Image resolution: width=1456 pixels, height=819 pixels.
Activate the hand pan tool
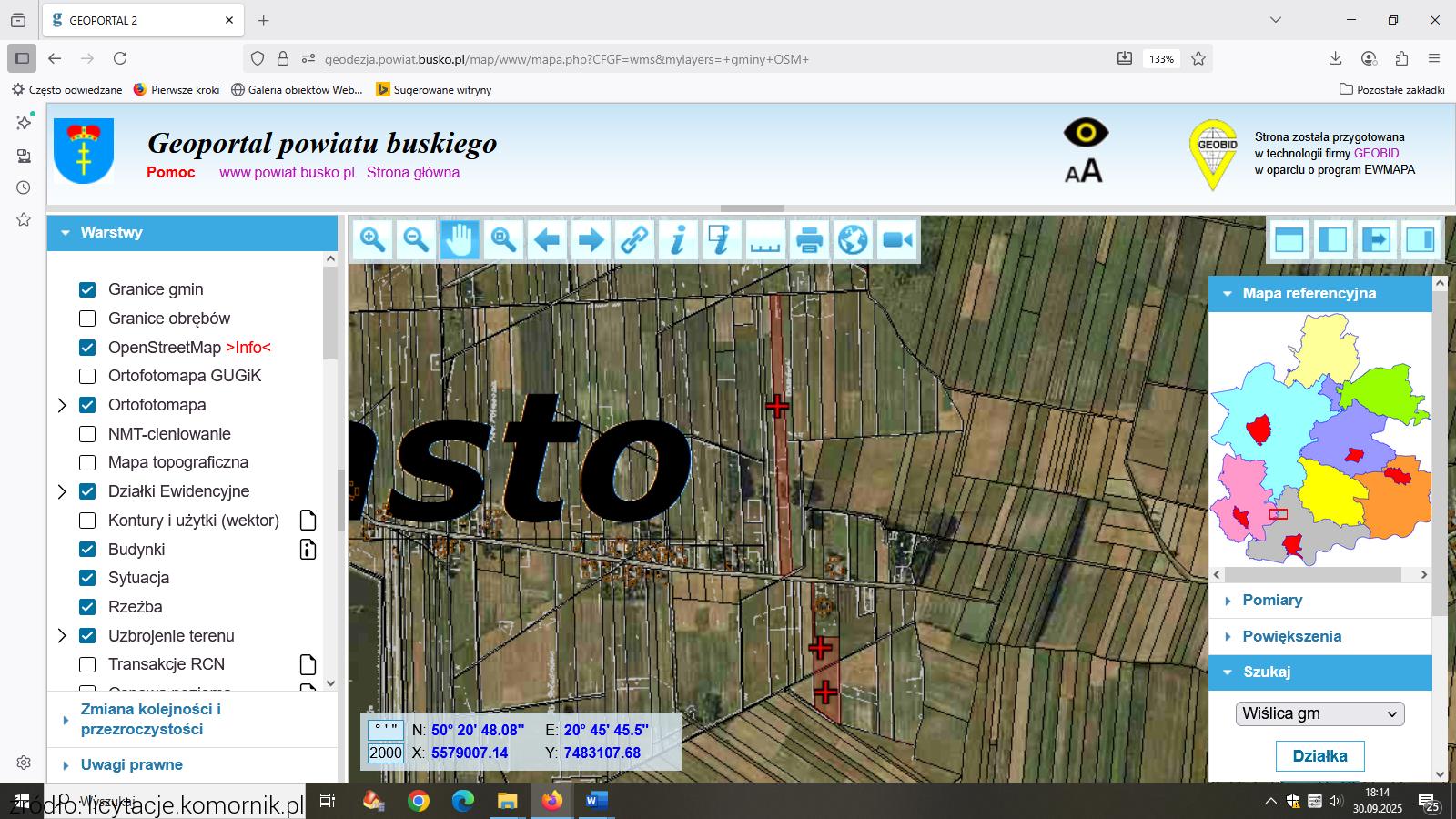(x=460, y=240)
